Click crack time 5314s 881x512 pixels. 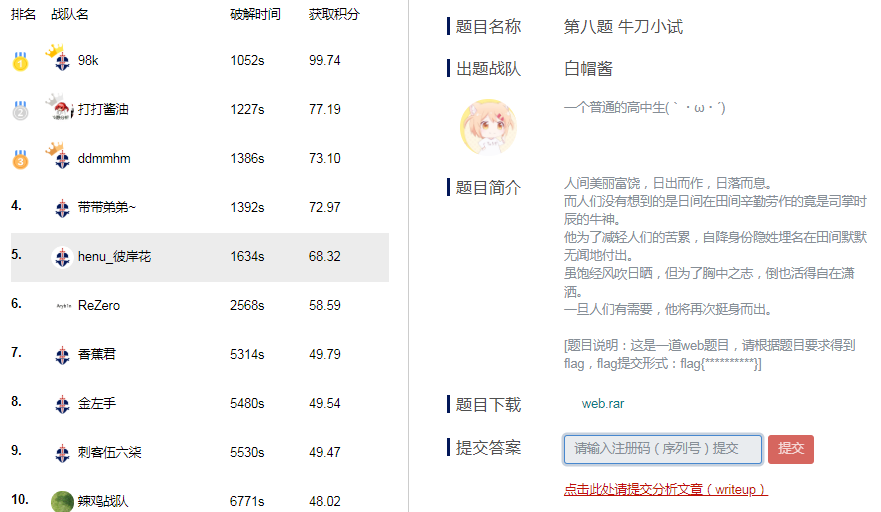click(247, 355)
